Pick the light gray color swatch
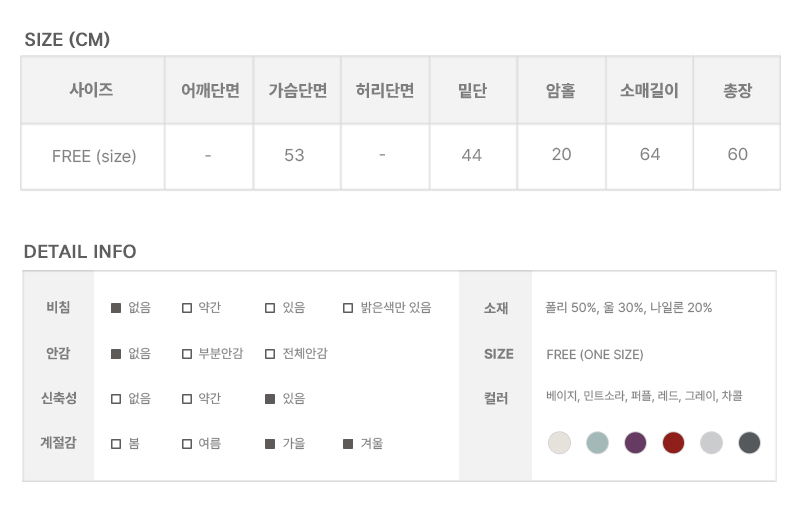 pyautogui.click(x=711, y=442)
